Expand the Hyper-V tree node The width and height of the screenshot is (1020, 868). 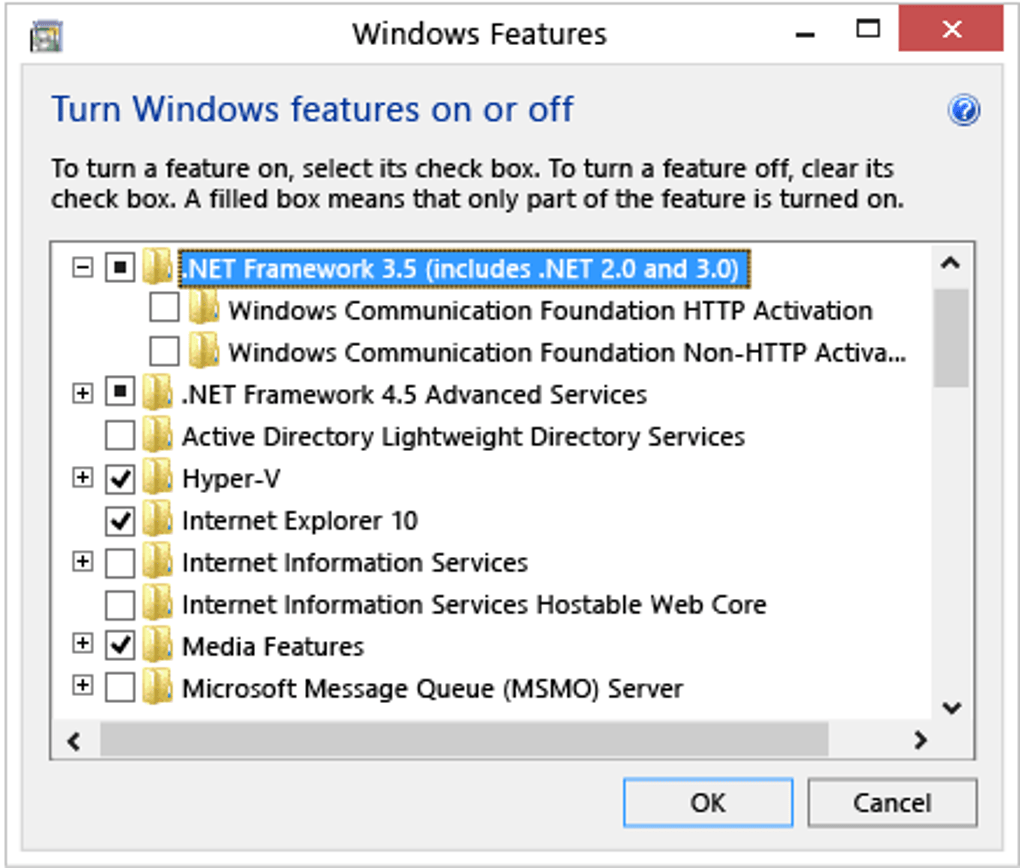84,479
